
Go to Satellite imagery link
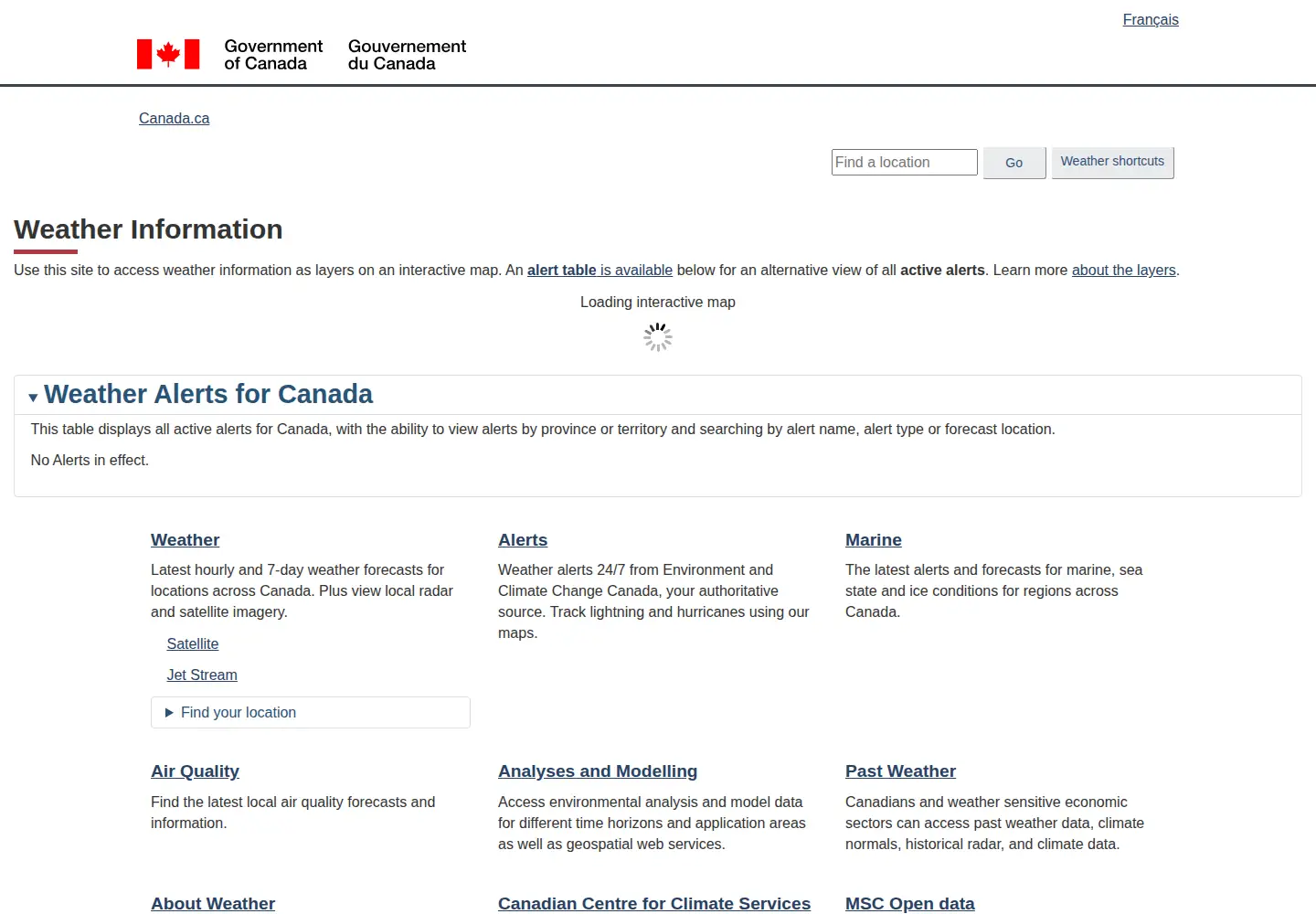pos(193,644)
